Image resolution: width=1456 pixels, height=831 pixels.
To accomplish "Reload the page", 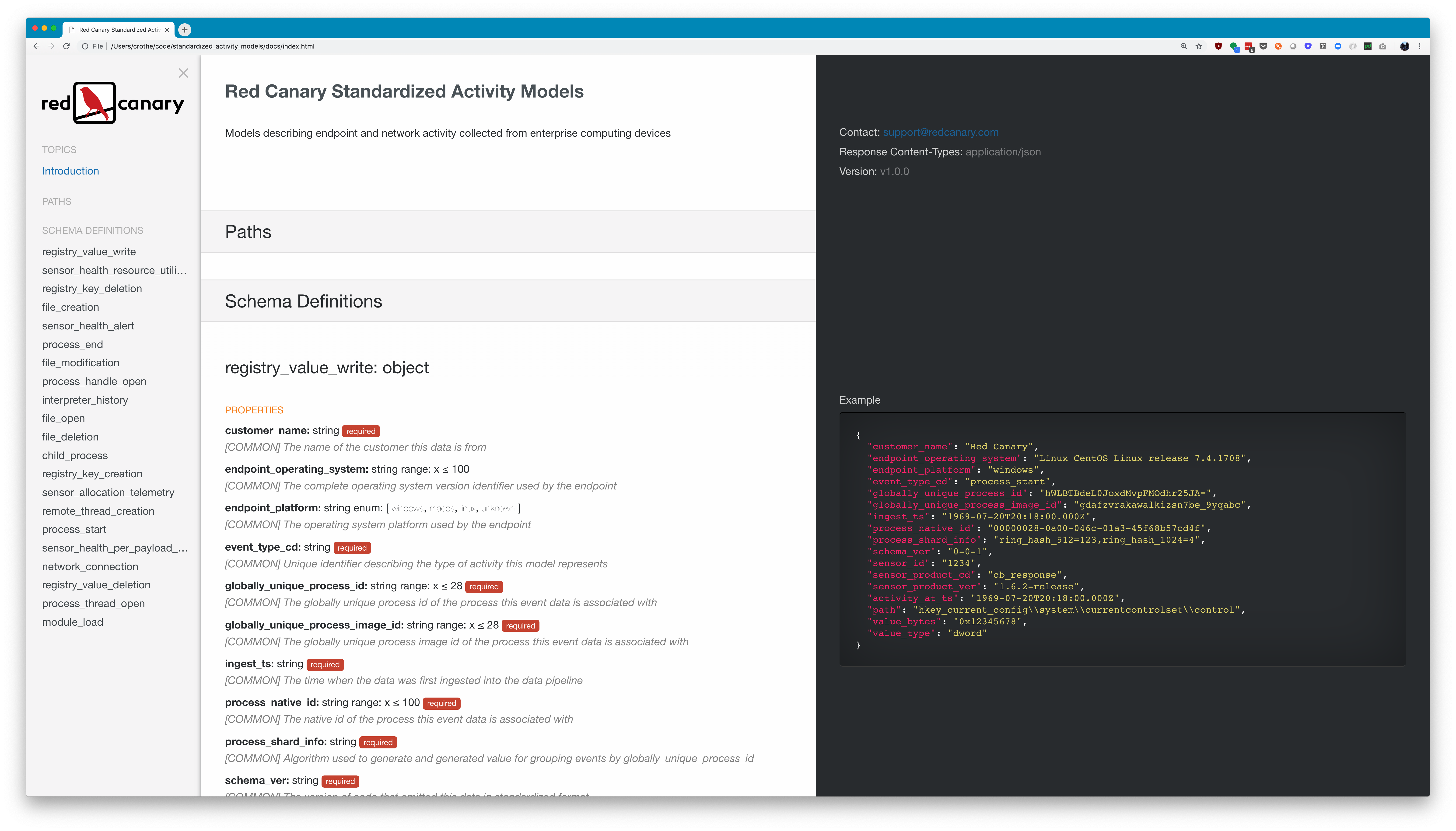I will click(x=66, y=46).
